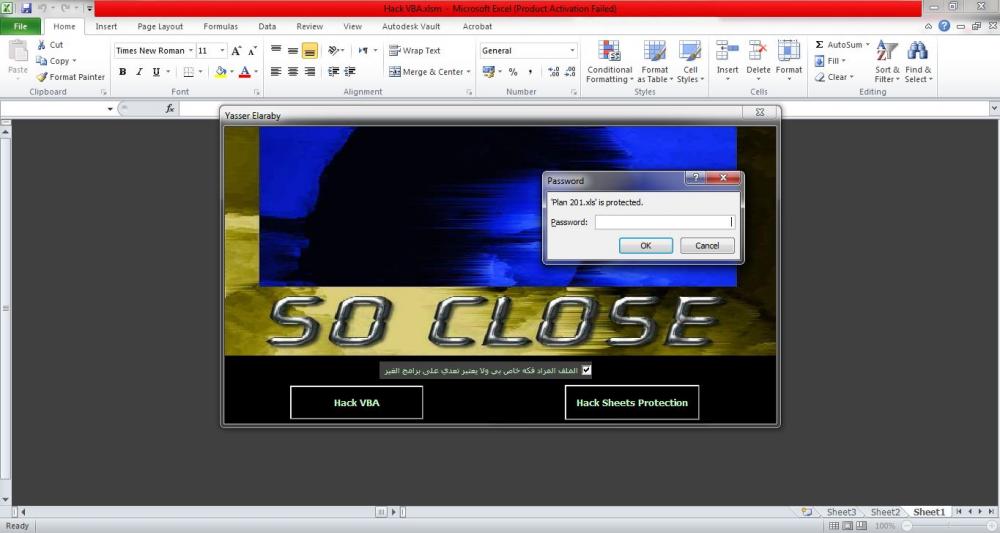1000x533 pixels.
Task: Open Fill Color dropdown arrow
Action: tap(232, 71)
